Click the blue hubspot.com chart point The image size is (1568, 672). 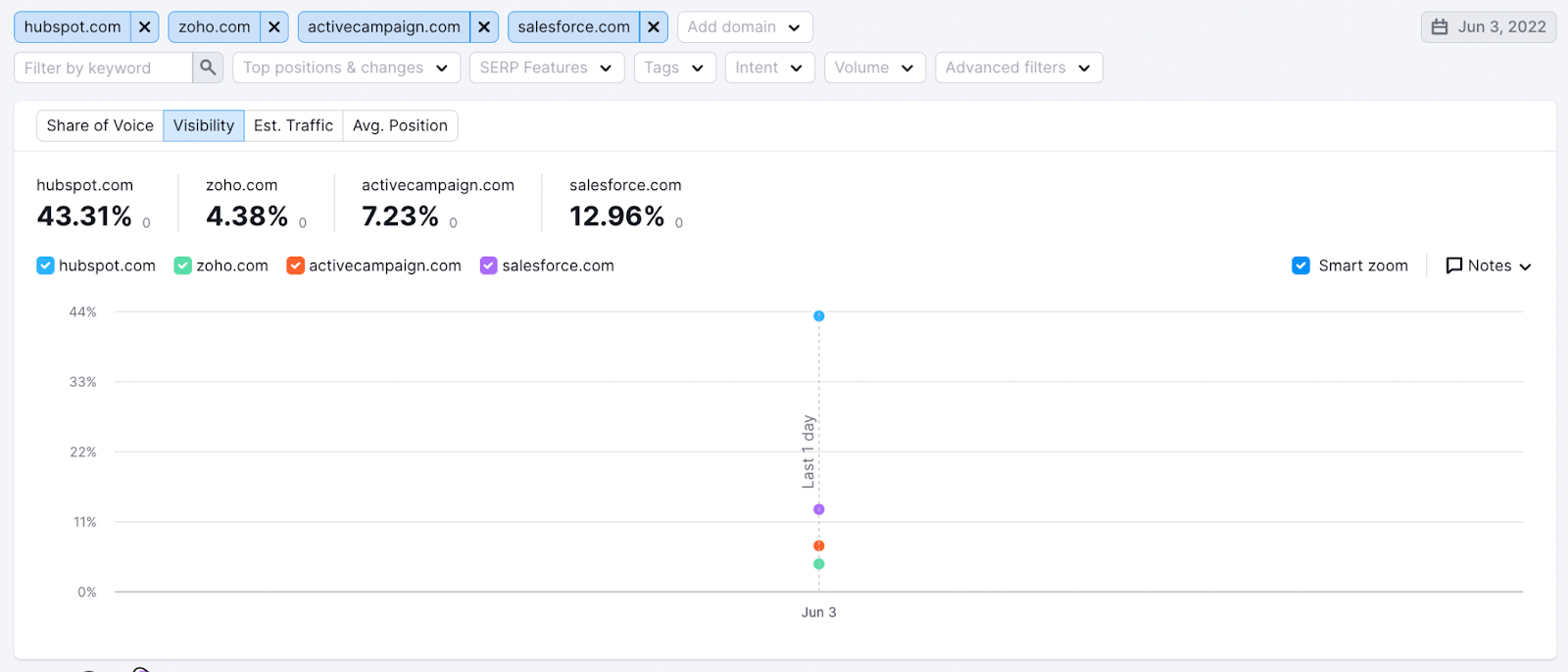819,315
